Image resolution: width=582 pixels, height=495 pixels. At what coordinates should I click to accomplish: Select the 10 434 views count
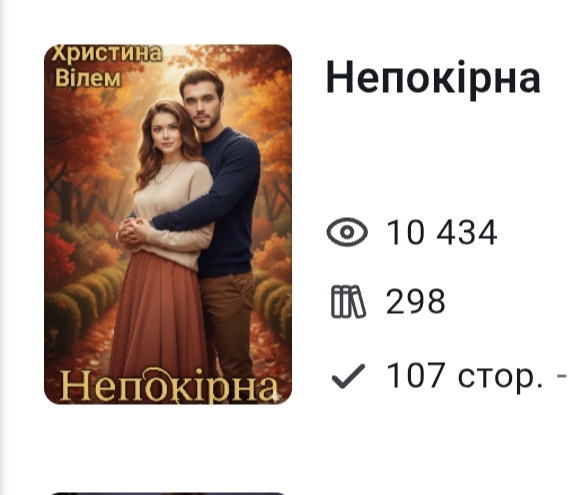441,232
